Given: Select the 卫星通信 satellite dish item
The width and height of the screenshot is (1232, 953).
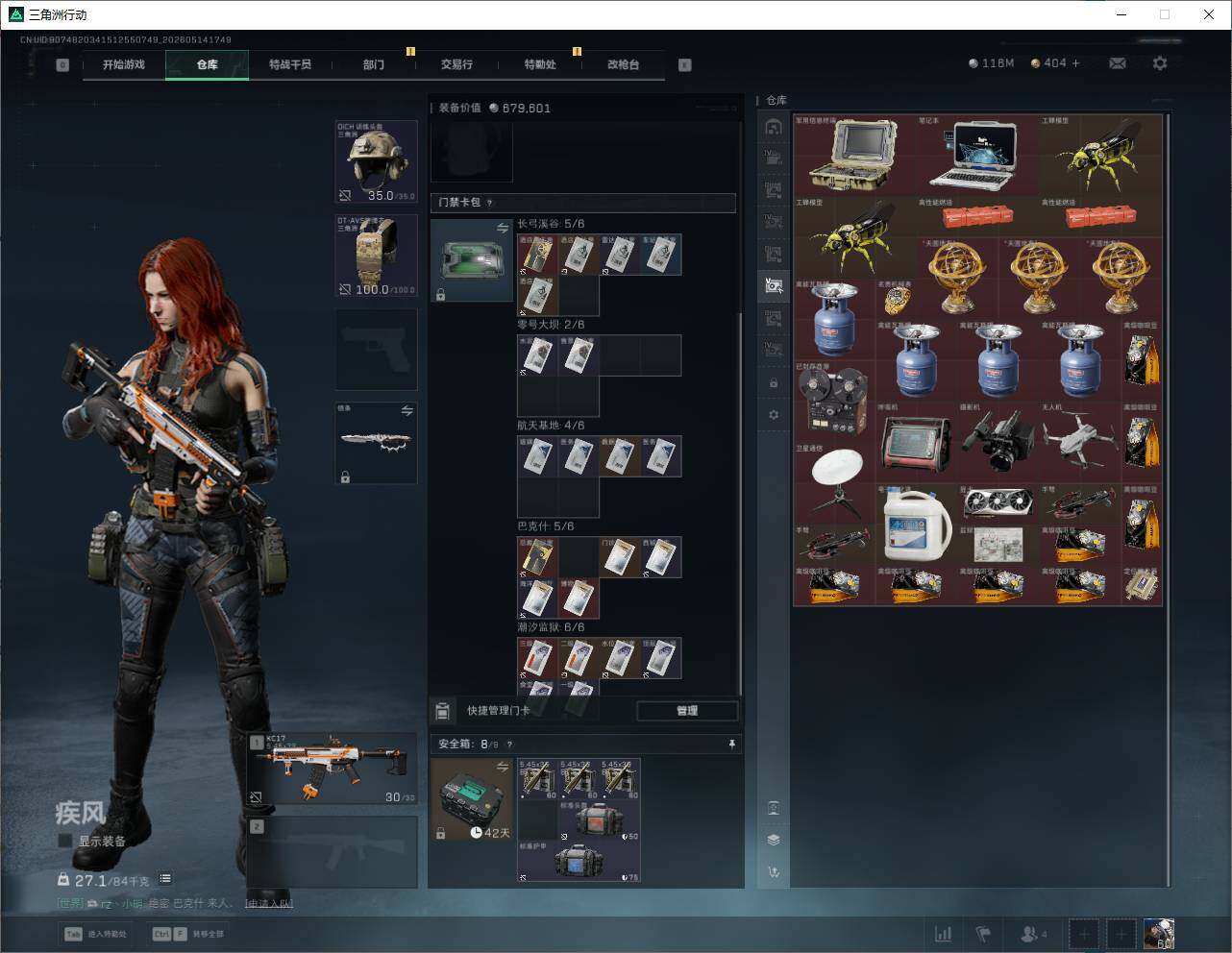Looking at the screenshot, I should pyautogui.click(x=834, y=482).
